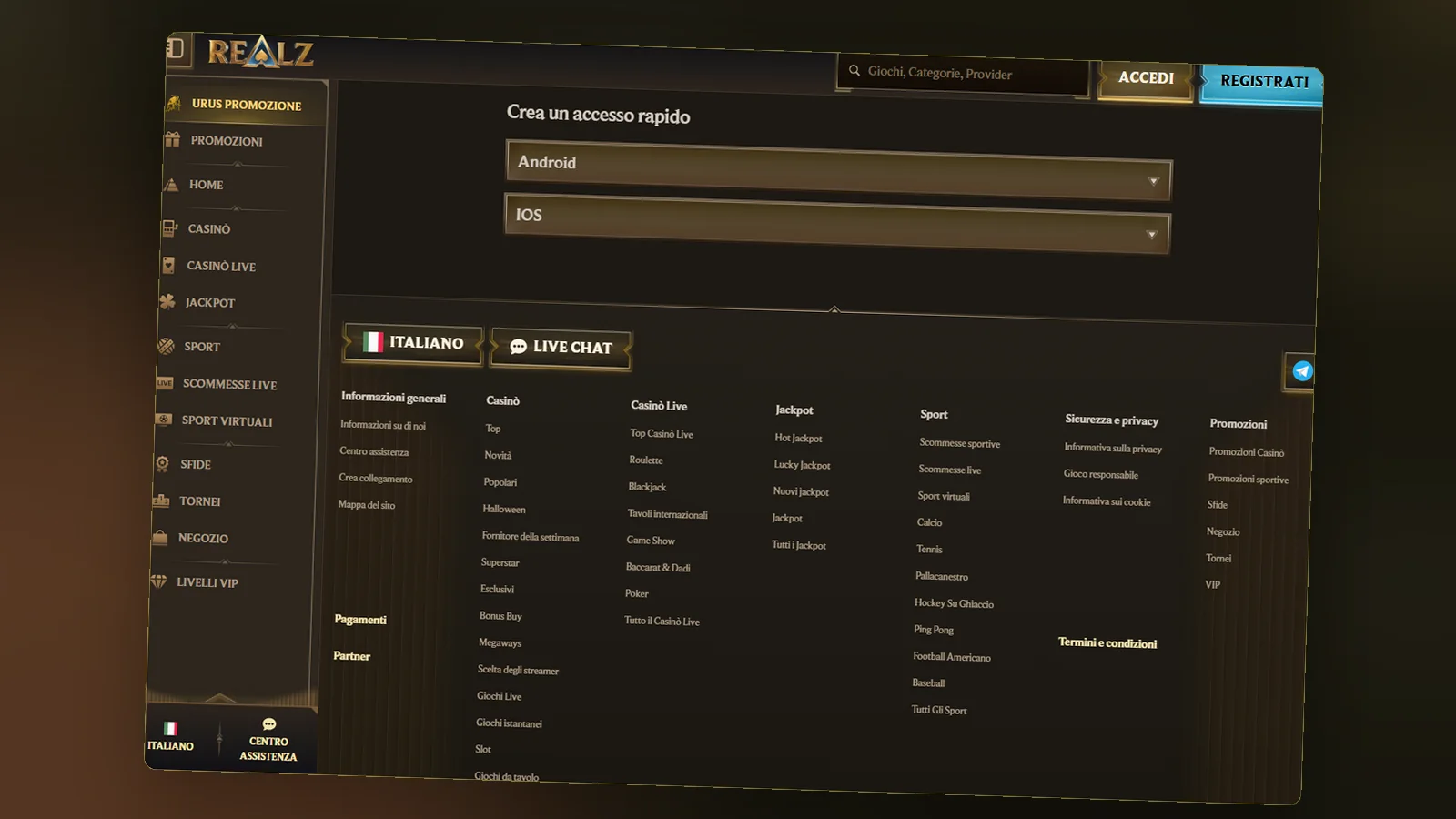Click the Home icon in sidebar

pos(170,184)
